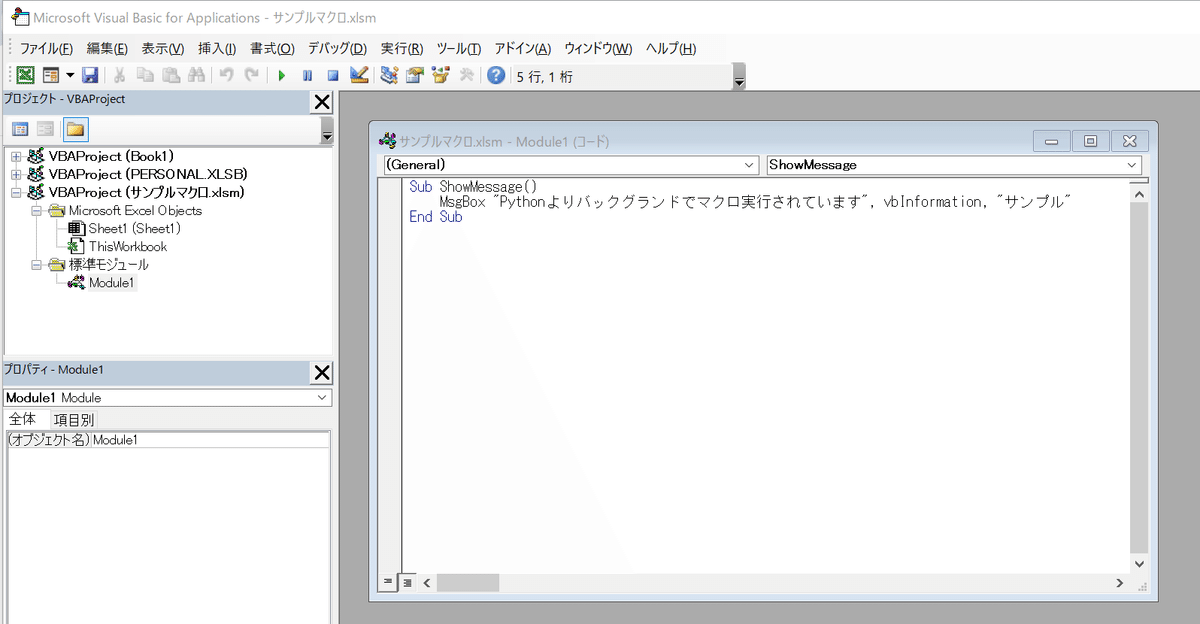Open the 挿入 menu
The height and width of the screenshot is (624, 1200).
[x=218, y=48]
